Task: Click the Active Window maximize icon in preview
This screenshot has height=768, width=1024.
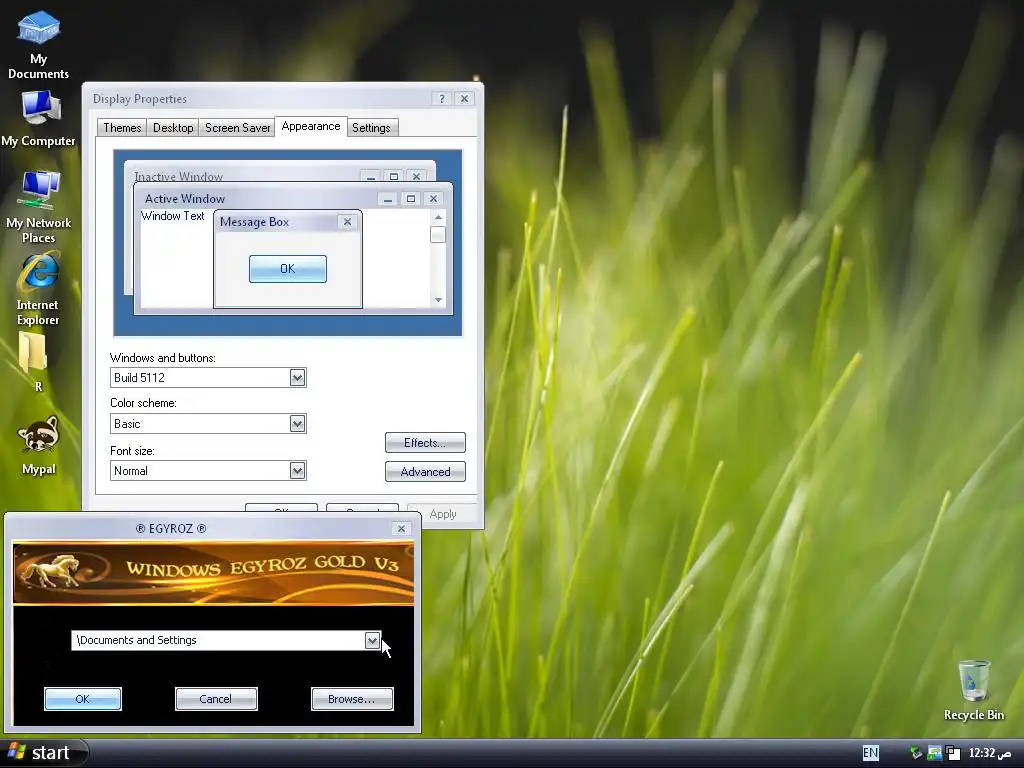Action: click(x=411, y=199)
